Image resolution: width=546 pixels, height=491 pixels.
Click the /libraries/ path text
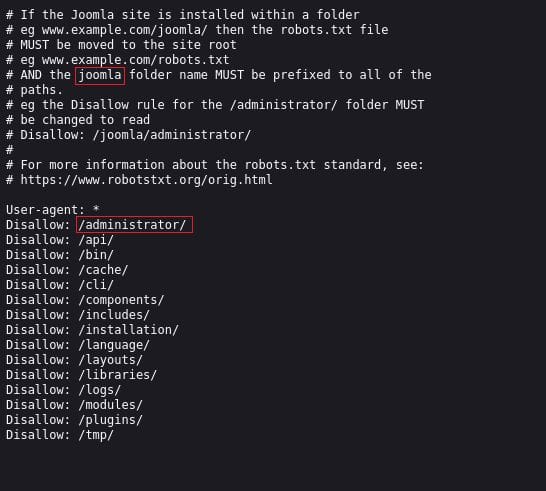pyautogui.click(x=118, y=375)
